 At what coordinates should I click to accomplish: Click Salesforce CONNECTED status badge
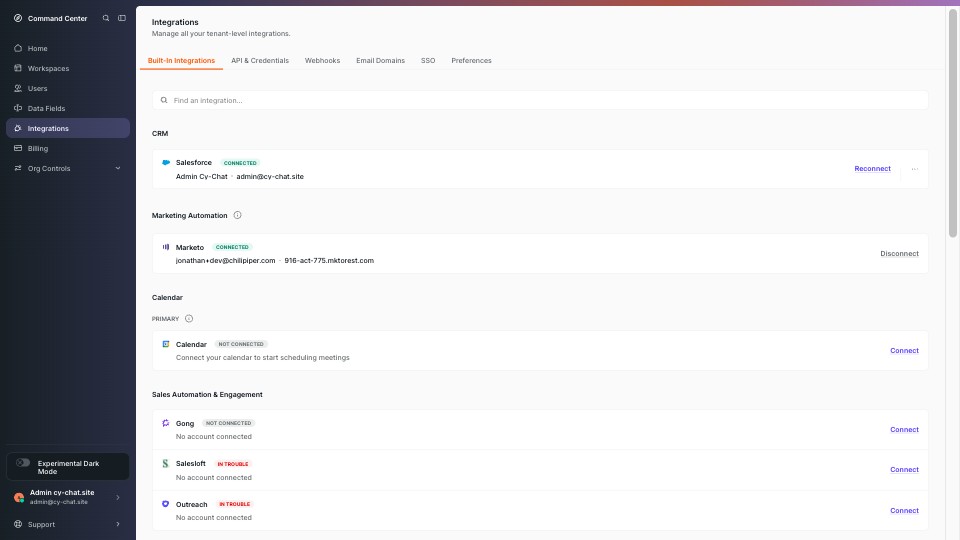point(240,163)
